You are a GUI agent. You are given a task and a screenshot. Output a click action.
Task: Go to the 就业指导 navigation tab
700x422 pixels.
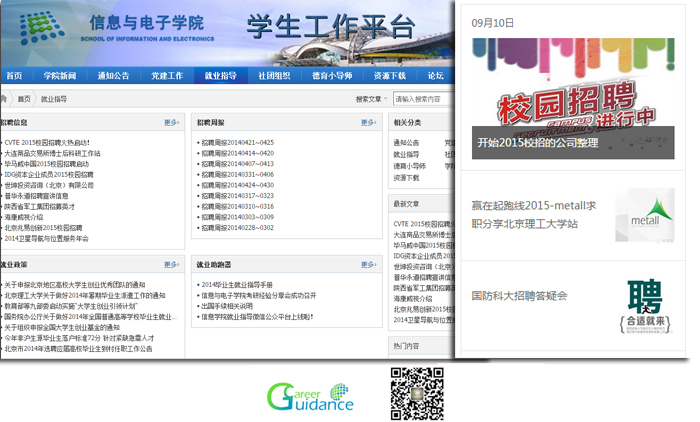220,75
